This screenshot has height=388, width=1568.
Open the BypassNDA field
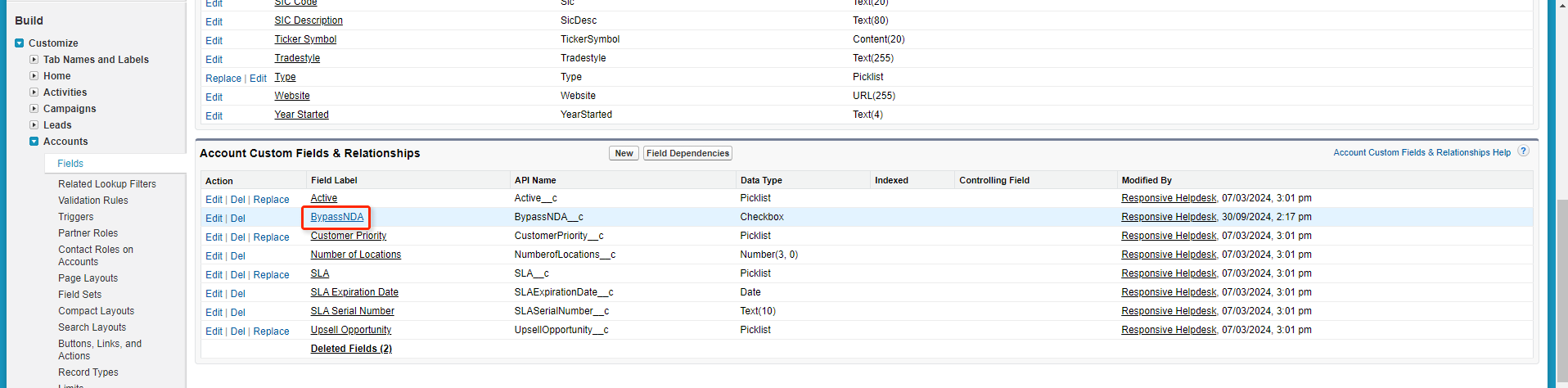[337, 217]
